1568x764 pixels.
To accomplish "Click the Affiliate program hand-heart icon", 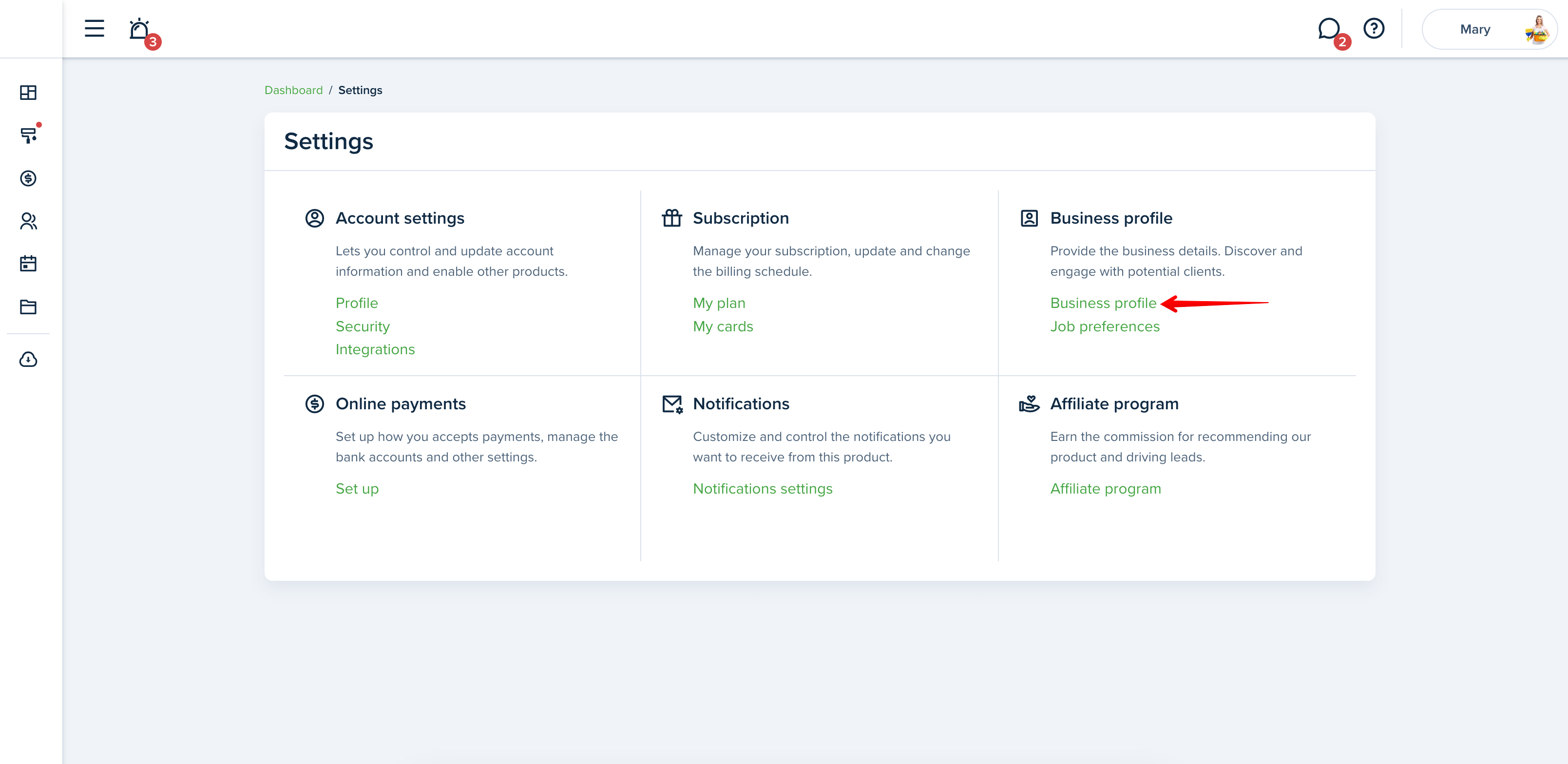I will (x=1029, y=403).
